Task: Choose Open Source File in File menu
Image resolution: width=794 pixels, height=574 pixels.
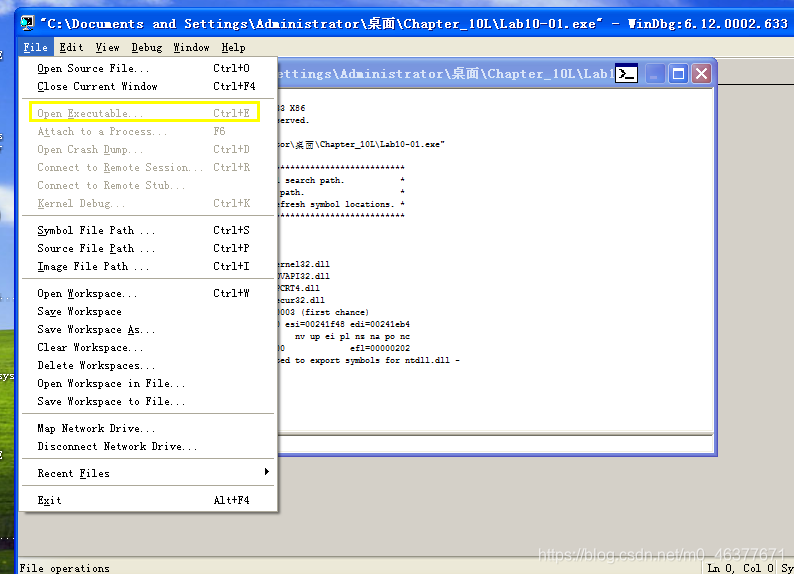Action: point(148,68)
